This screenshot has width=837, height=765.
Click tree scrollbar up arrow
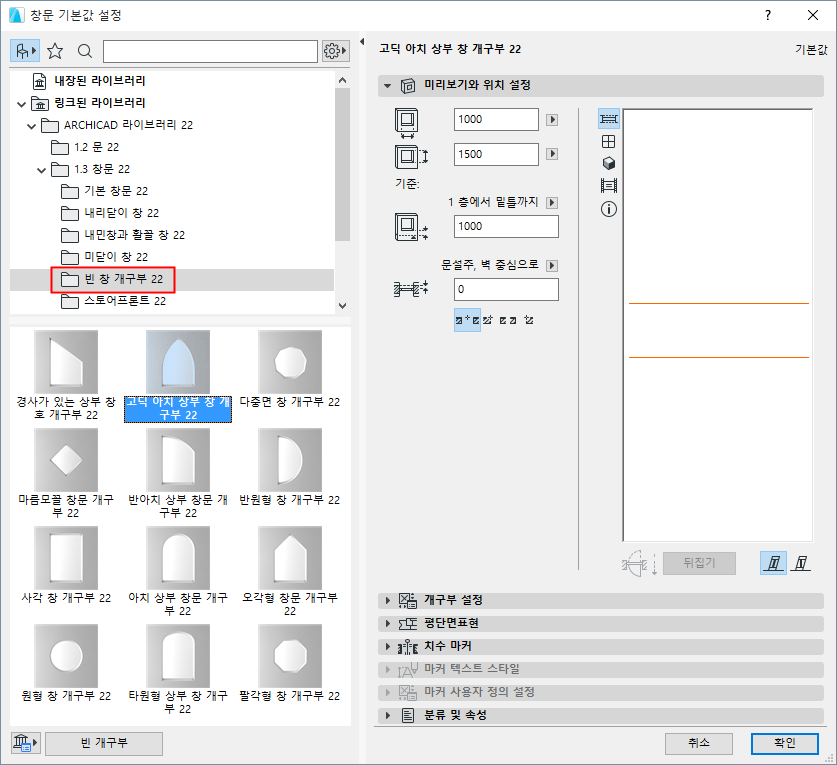click(343, 80)
